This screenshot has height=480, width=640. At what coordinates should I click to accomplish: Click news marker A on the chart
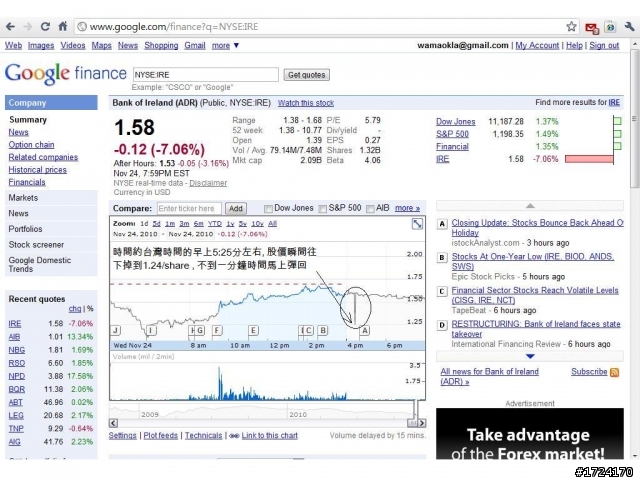pyautogui.click(x=364, y=330)
